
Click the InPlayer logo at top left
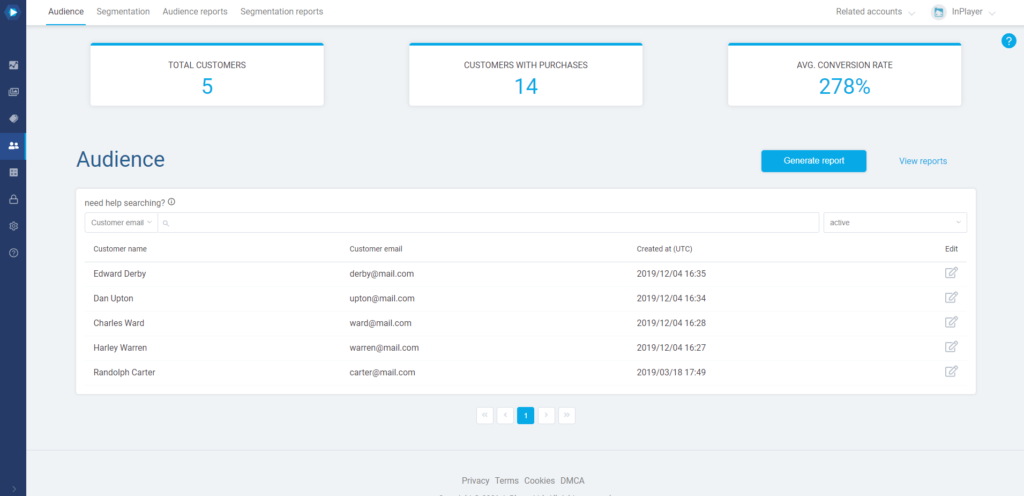pyautogui.click(x=13, y=12)
